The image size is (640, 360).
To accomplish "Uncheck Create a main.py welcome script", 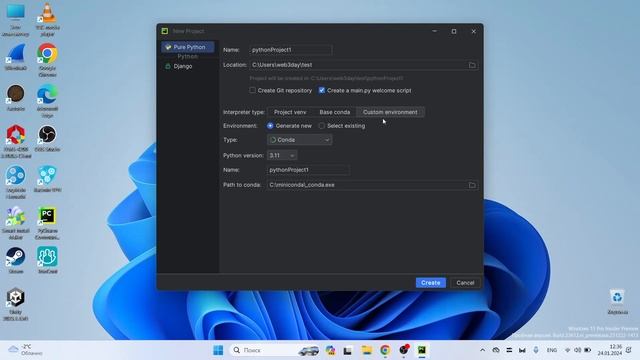I will tap(322, 90).
